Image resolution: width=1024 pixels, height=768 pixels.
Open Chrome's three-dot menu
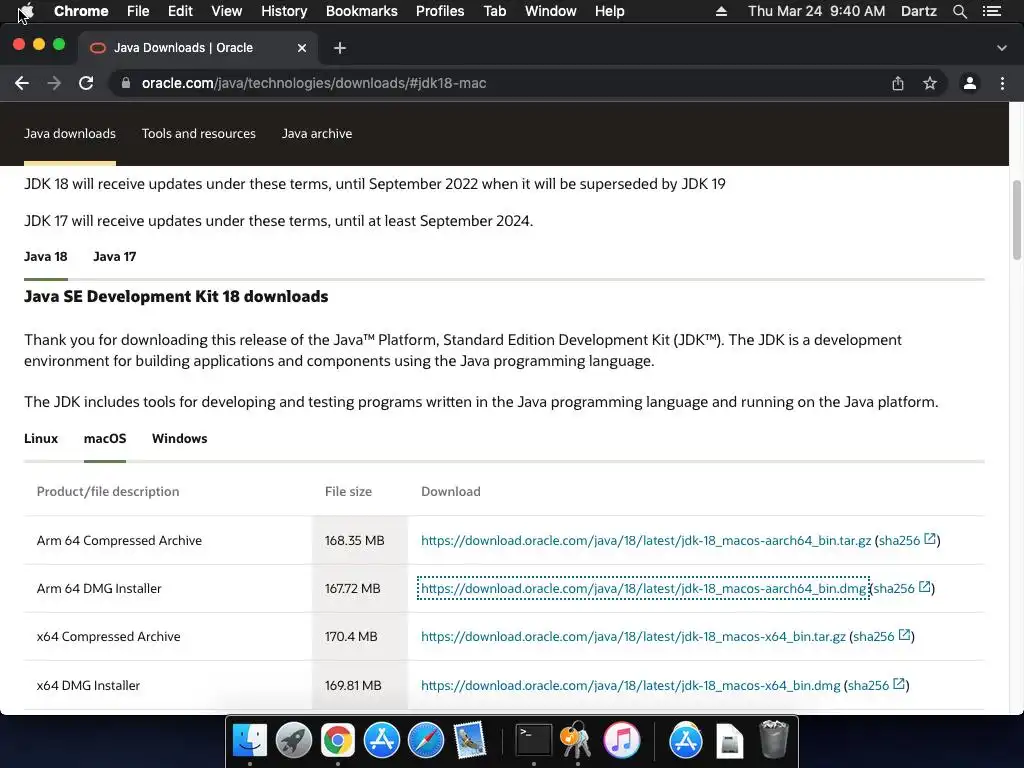(1002, 83)
